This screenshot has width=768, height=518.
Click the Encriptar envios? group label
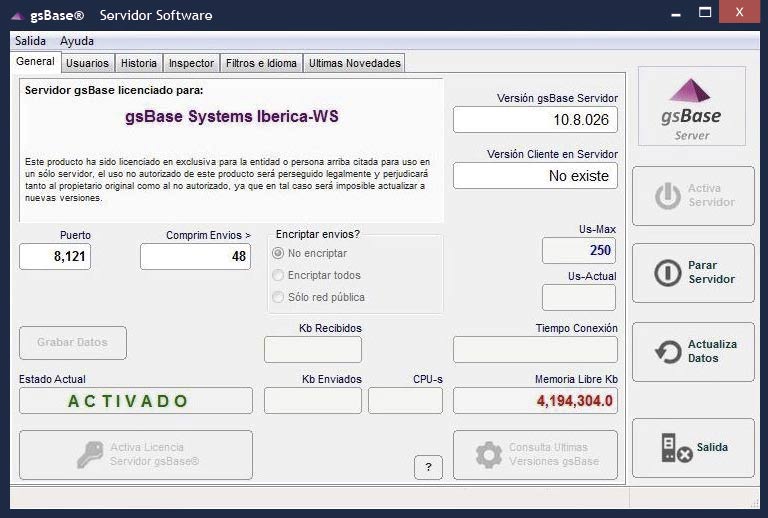(x=318, y=234)
